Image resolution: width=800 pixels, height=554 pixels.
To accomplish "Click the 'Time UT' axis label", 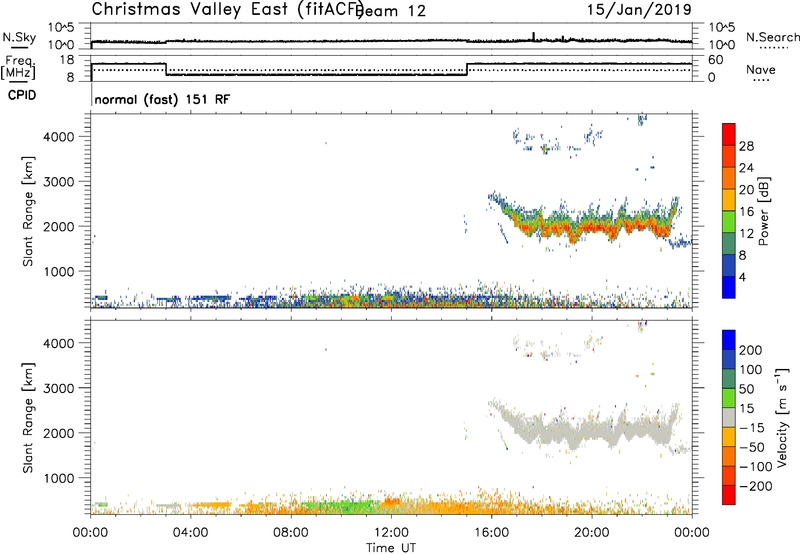I will [391, 547].
